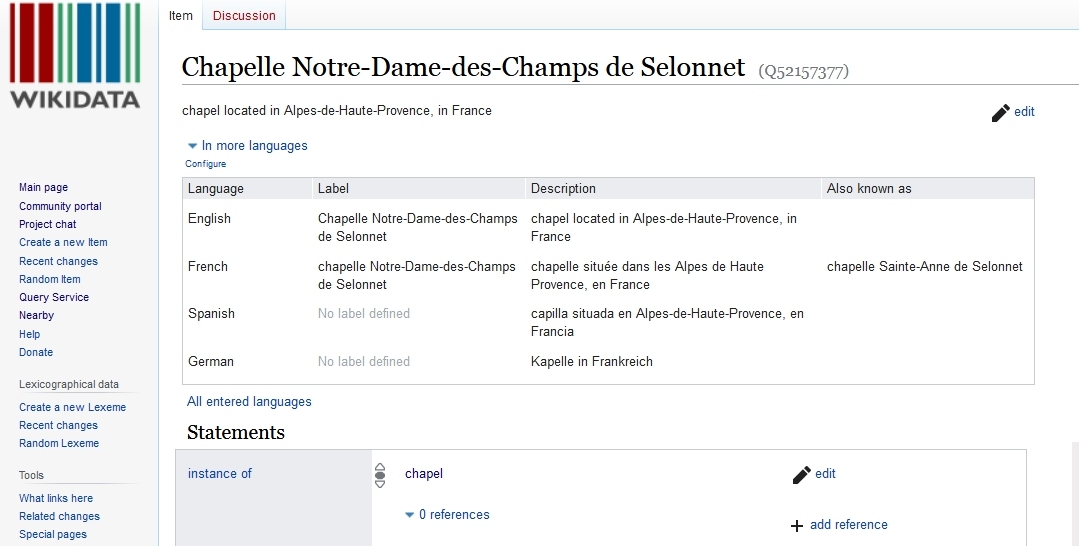Collapse the In more languages section

[248, 146]
